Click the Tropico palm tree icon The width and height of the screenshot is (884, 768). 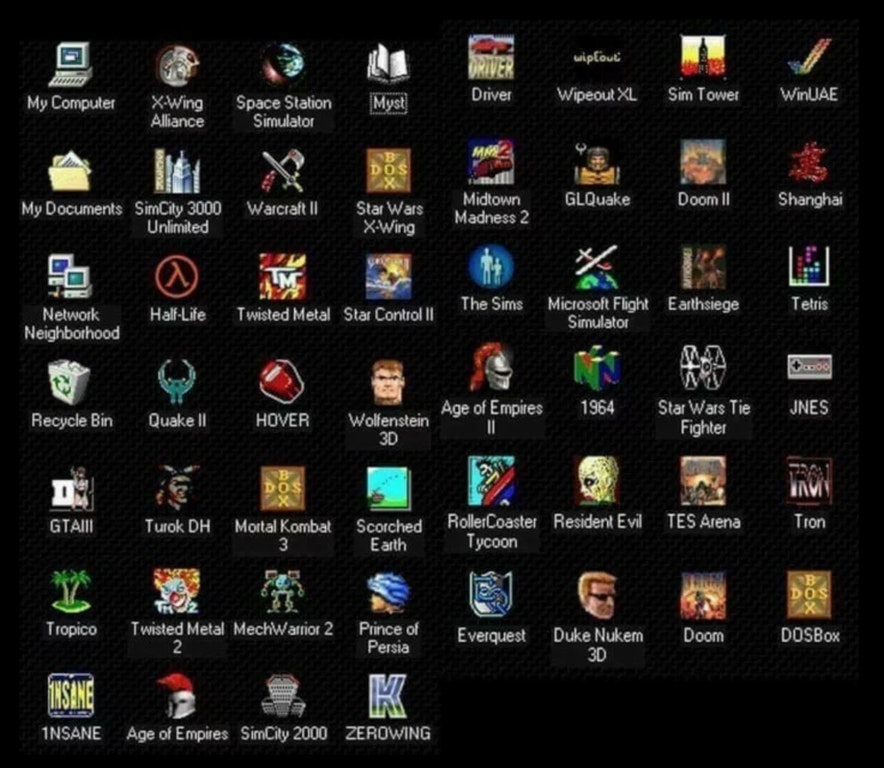pos(70,592)
